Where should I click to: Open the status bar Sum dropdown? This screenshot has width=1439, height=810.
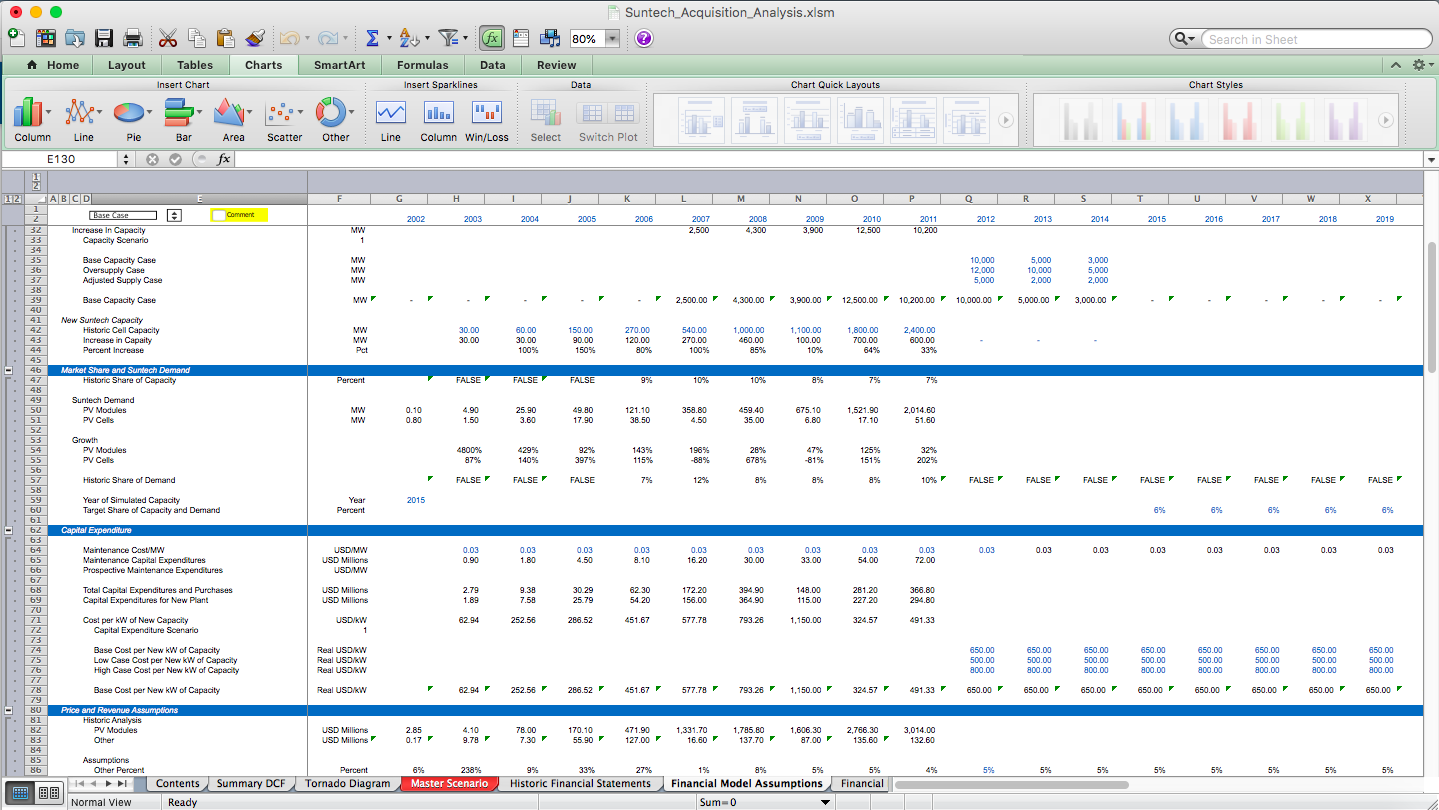tap(825, 802)
